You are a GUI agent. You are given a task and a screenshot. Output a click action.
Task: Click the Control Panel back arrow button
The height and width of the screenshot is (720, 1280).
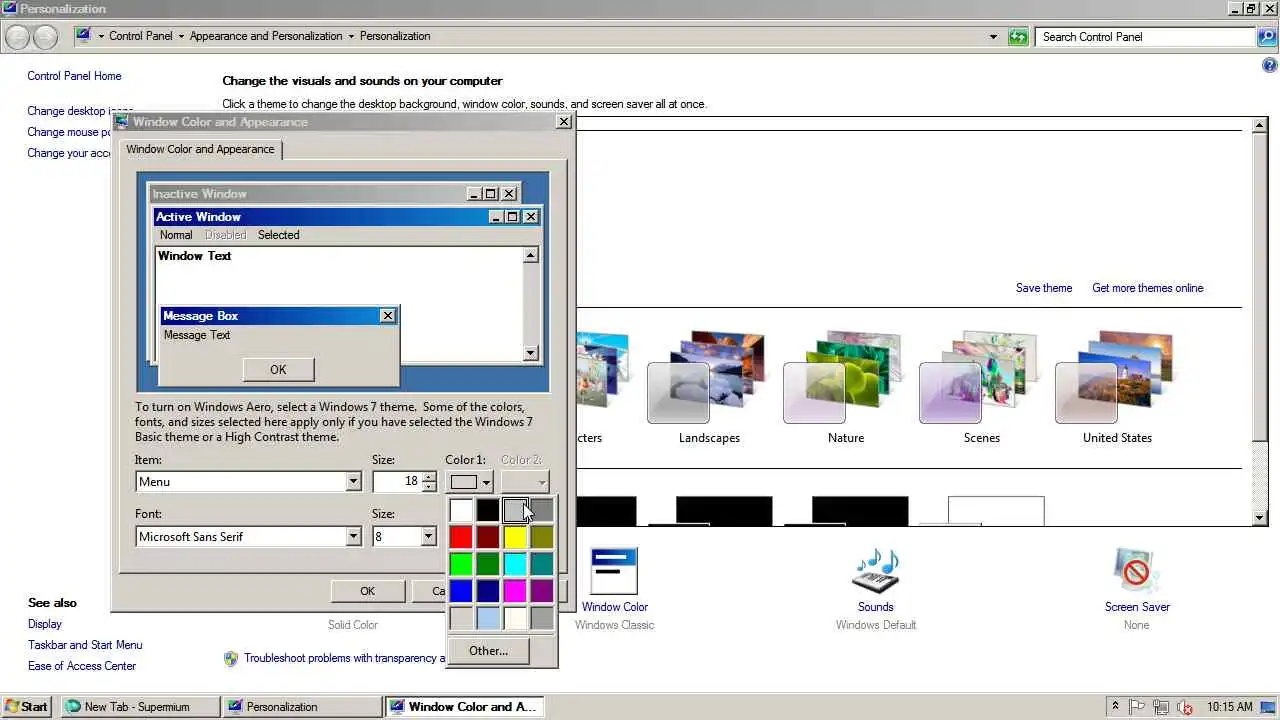(17, 37)
